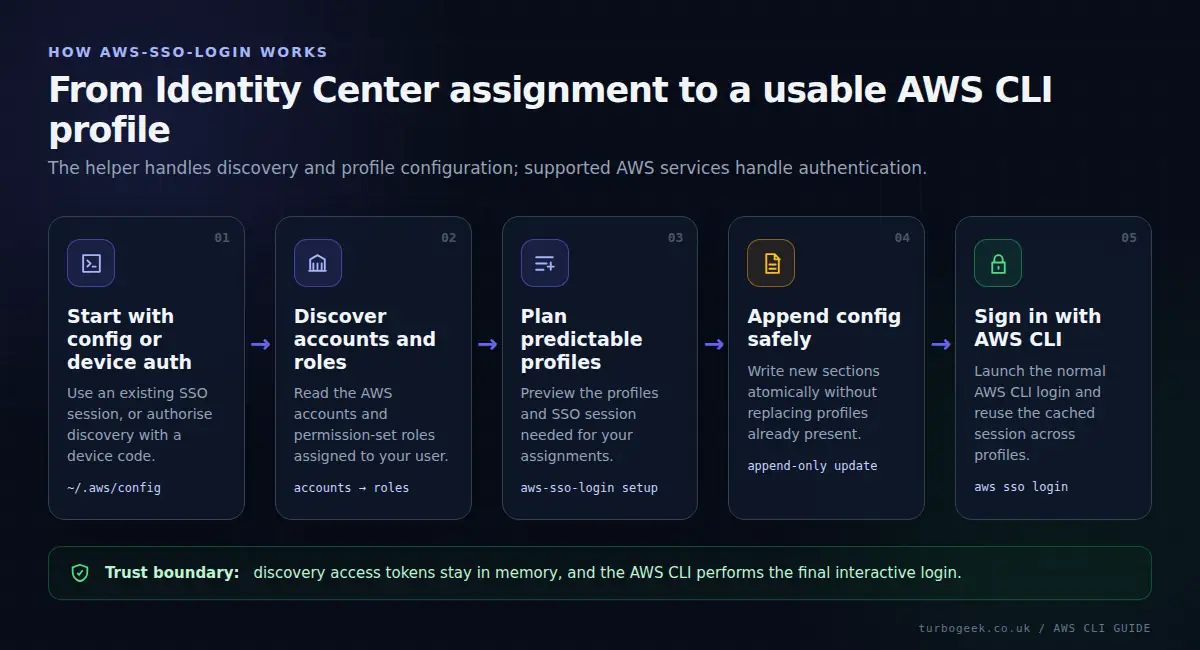Select the heading 'Sign in with AWS CLI'
1200x650 pixels.
(1038, 327)
